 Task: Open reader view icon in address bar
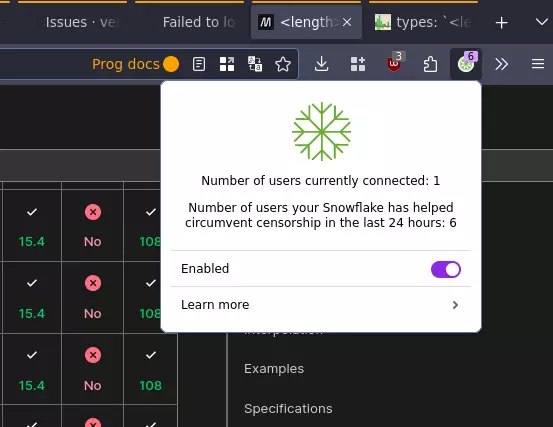click(x=199, y=64)
